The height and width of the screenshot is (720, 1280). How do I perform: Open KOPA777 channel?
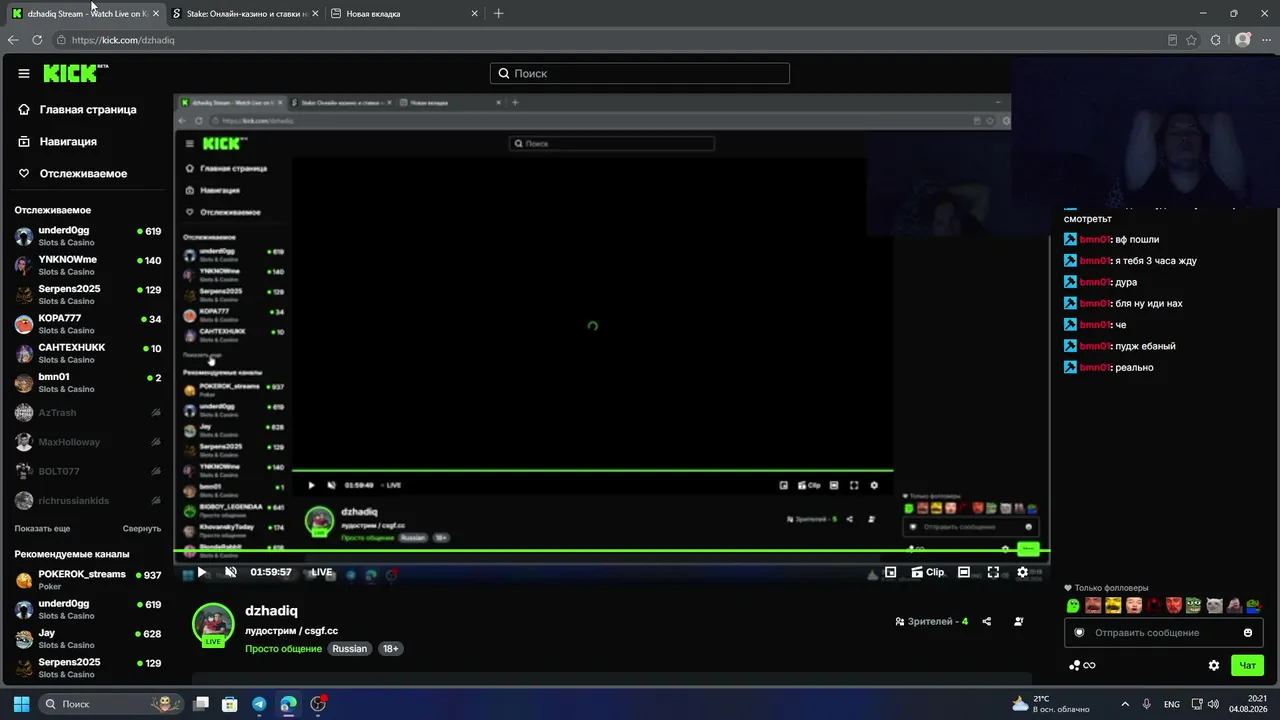(x=88, y=324)
